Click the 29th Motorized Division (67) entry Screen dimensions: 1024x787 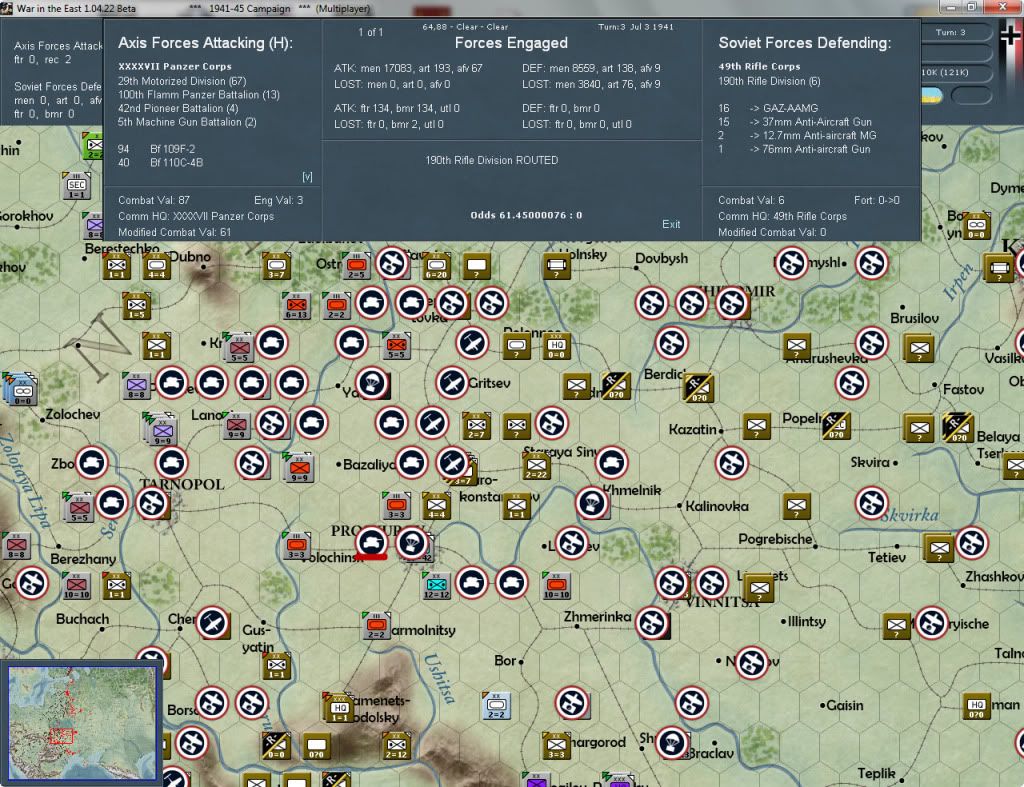pos(182,81)
